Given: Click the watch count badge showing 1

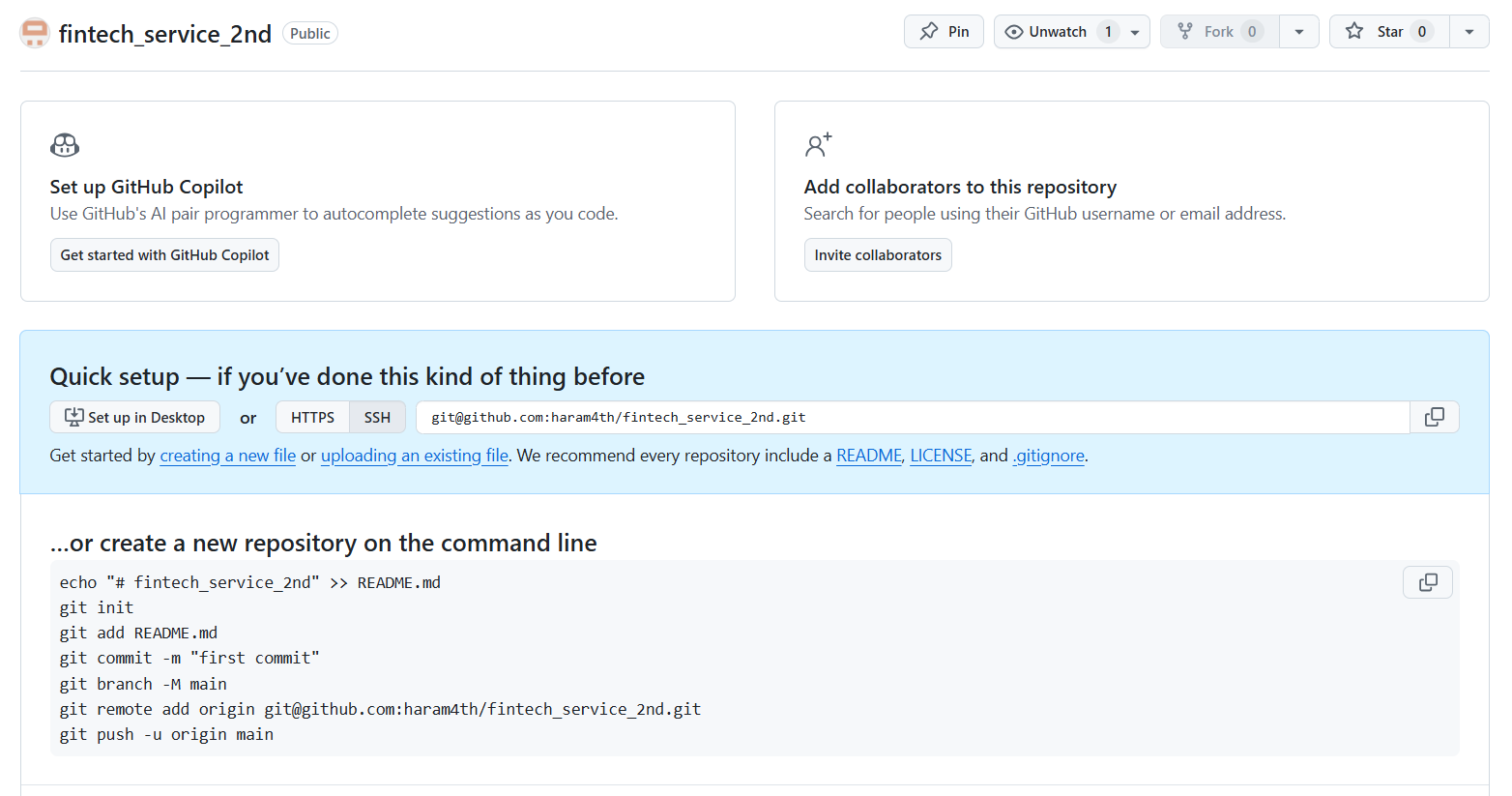Looking at the screenshot, I should pyautogui.click(x=1108, y=32).
